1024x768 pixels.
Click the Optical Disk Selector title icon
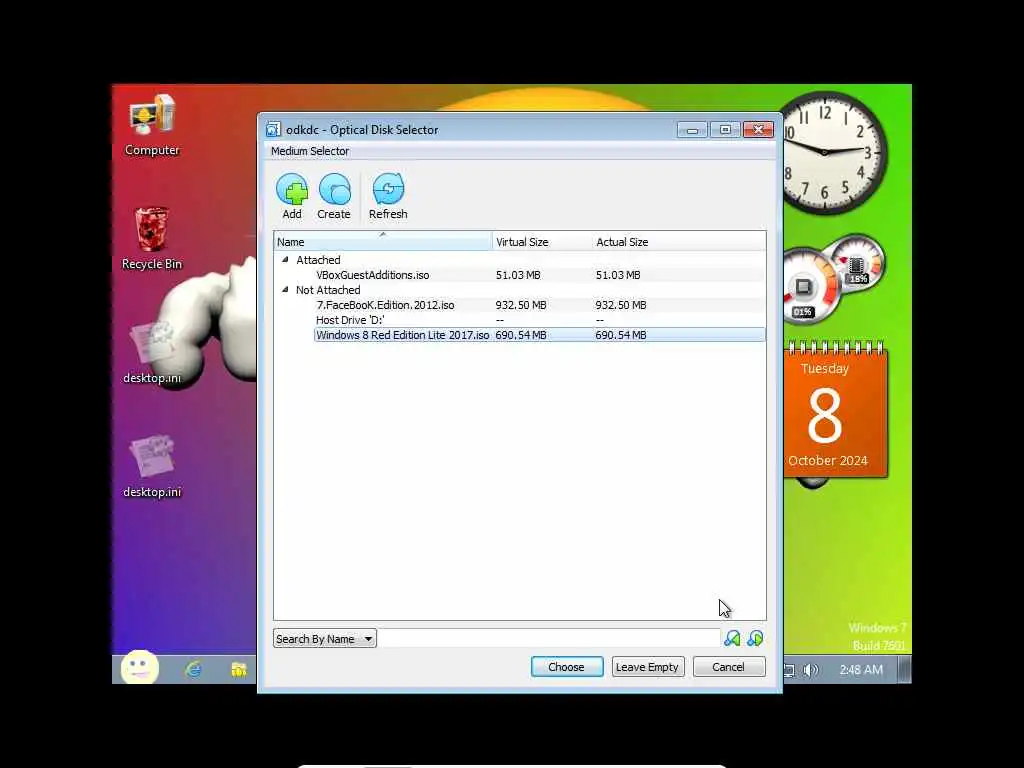point(273,129)
